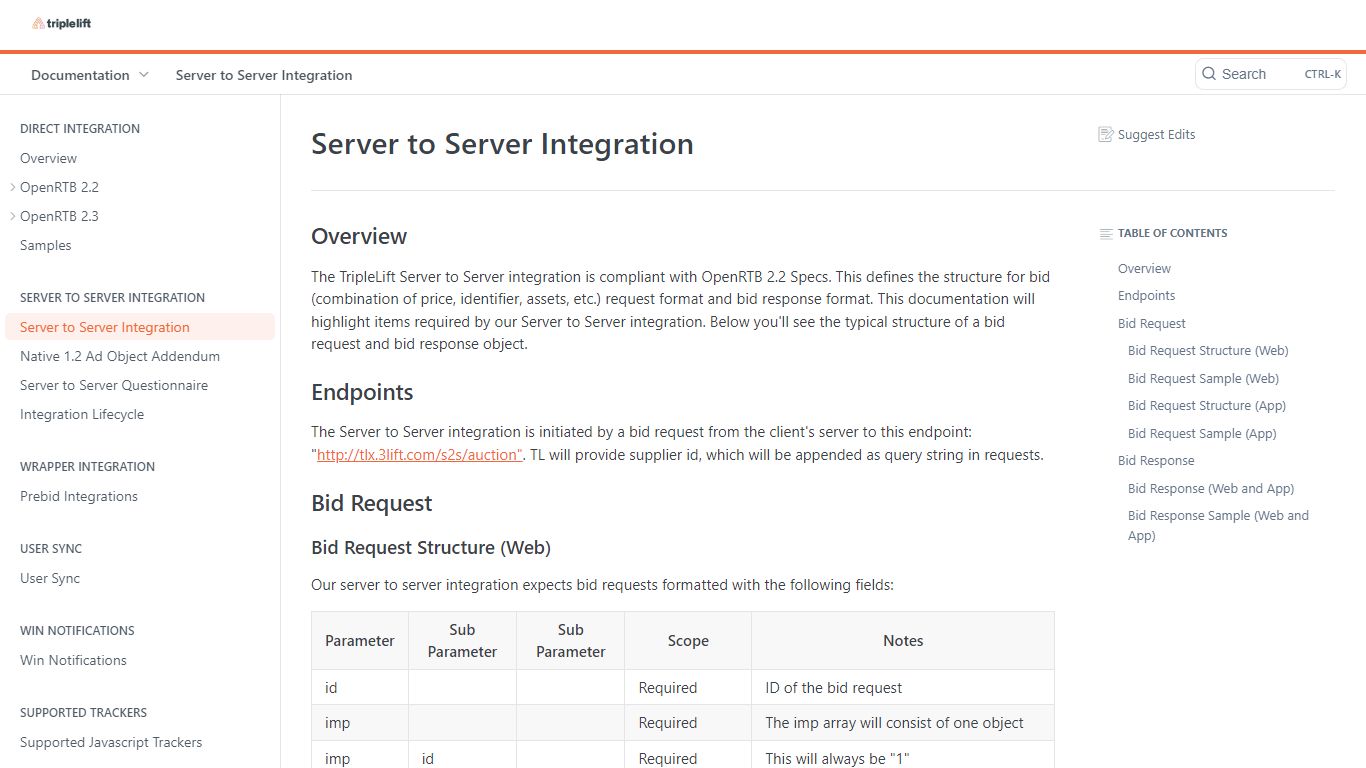Select Server to Server Integration sidebar item
This screenshot has width=1366, height=768.
(140, 327)
